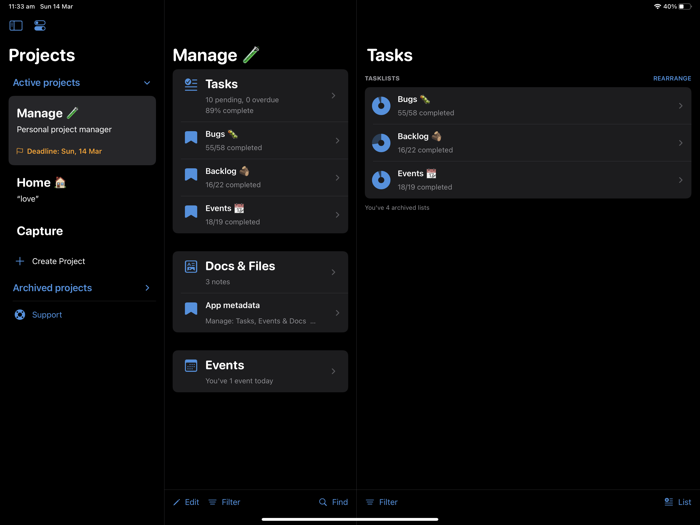Open the Support link
The width and height of the screenshot is (700, 525).
(x=47, y=315)
